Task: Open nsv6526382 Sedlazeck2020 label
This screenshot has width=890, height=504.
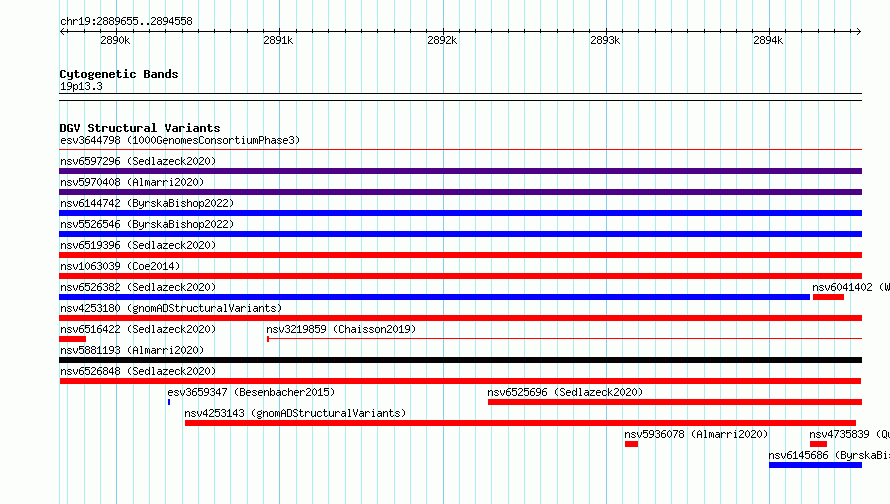Action: point(138,287)
